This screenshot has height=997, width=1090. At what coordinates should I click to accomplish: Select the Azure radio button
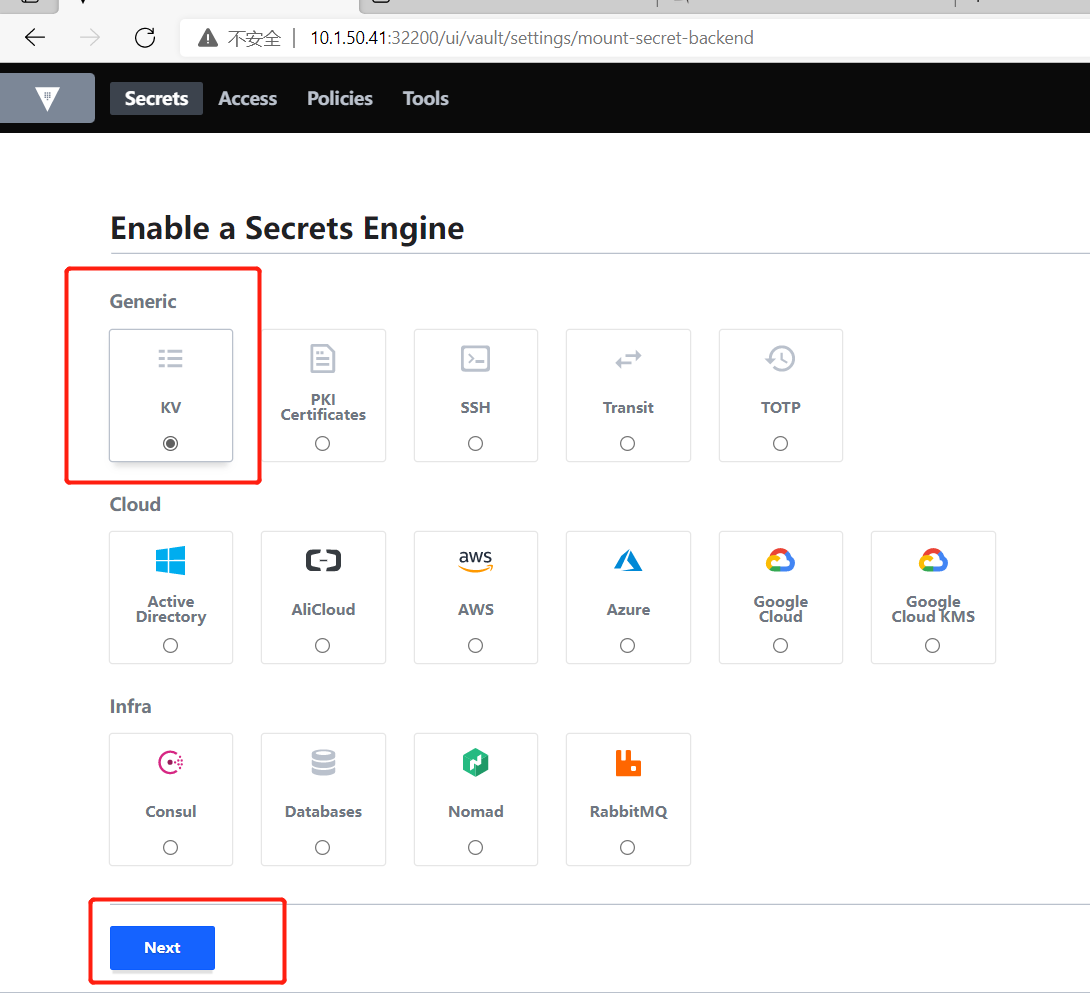point(628,646)
